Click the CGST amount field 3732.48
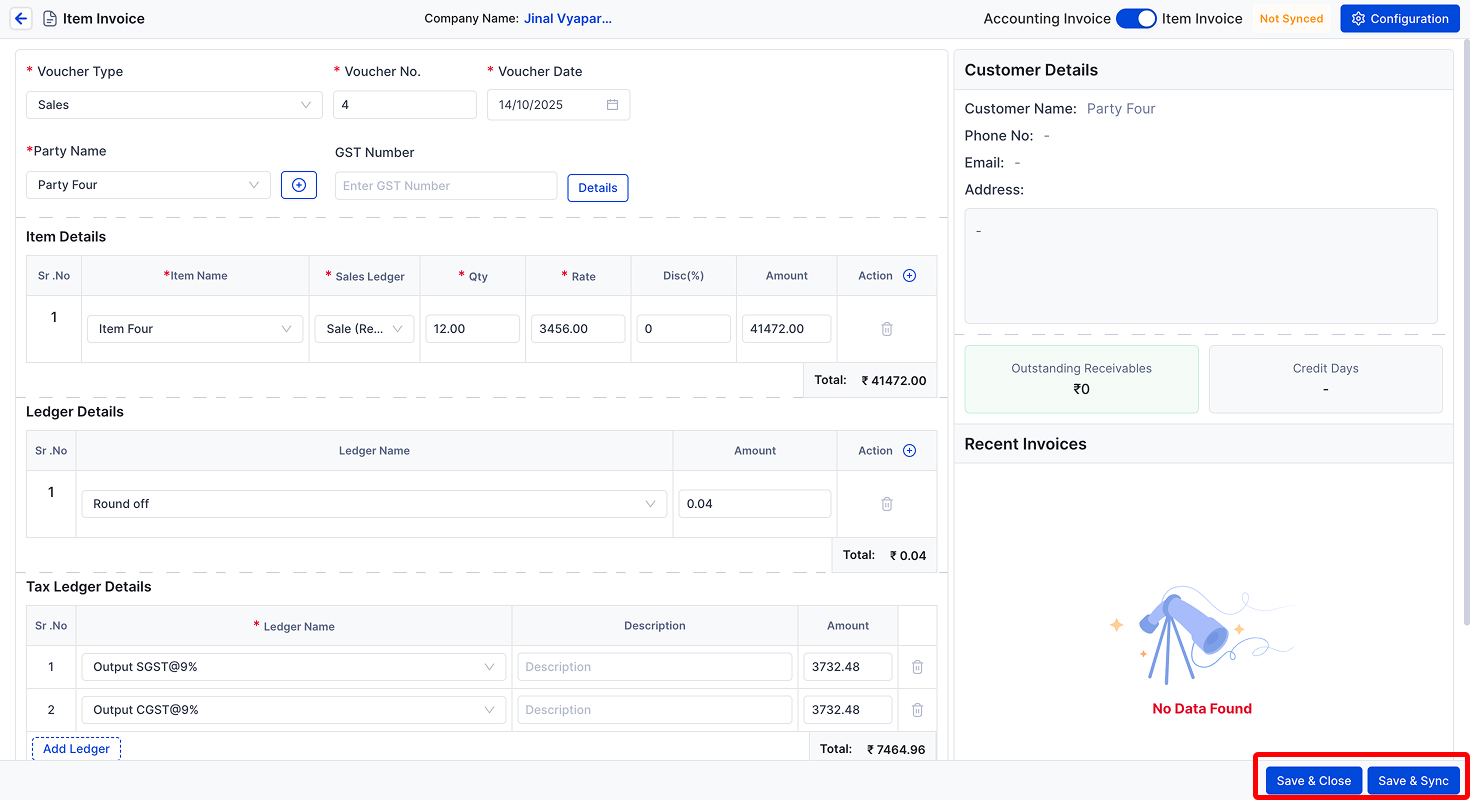Screen dimensions: 1470x800 (x=848, y=710)
